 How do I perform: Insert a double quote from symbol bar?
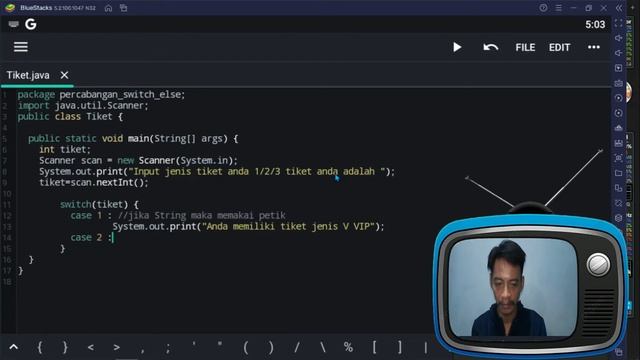(220, 345)
